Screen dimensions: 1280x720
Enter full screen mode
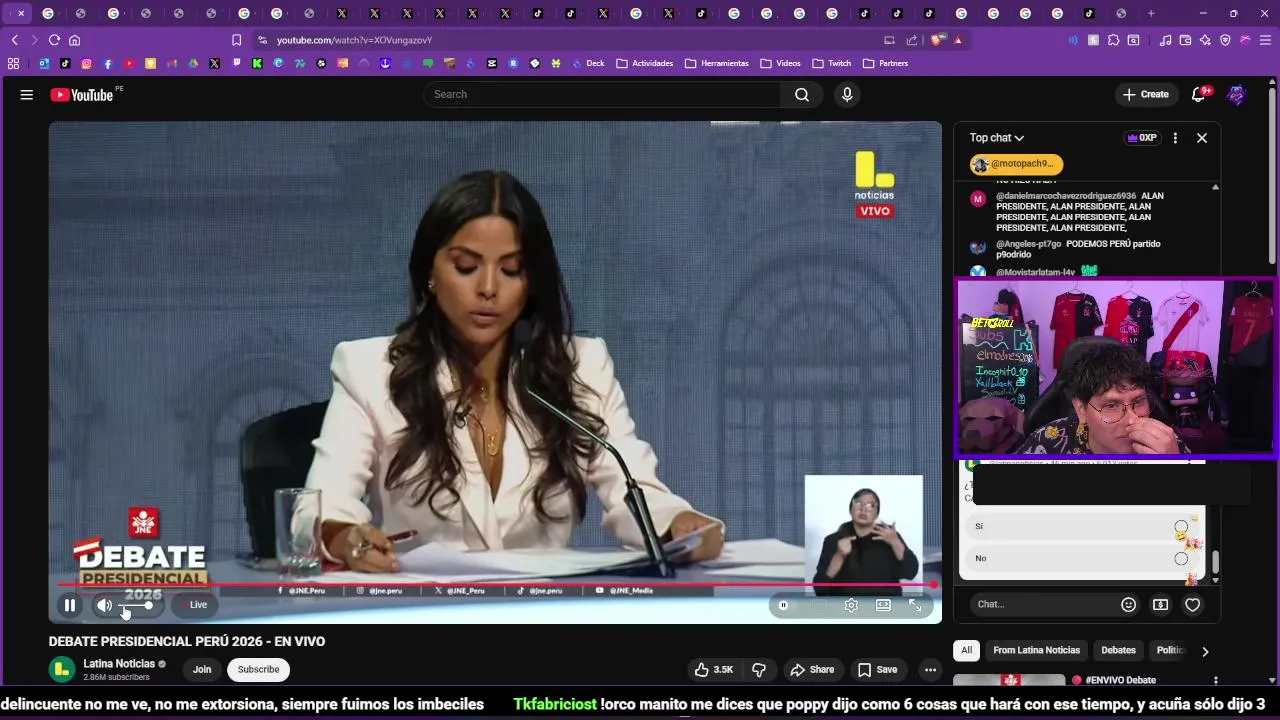coord(915,605)
